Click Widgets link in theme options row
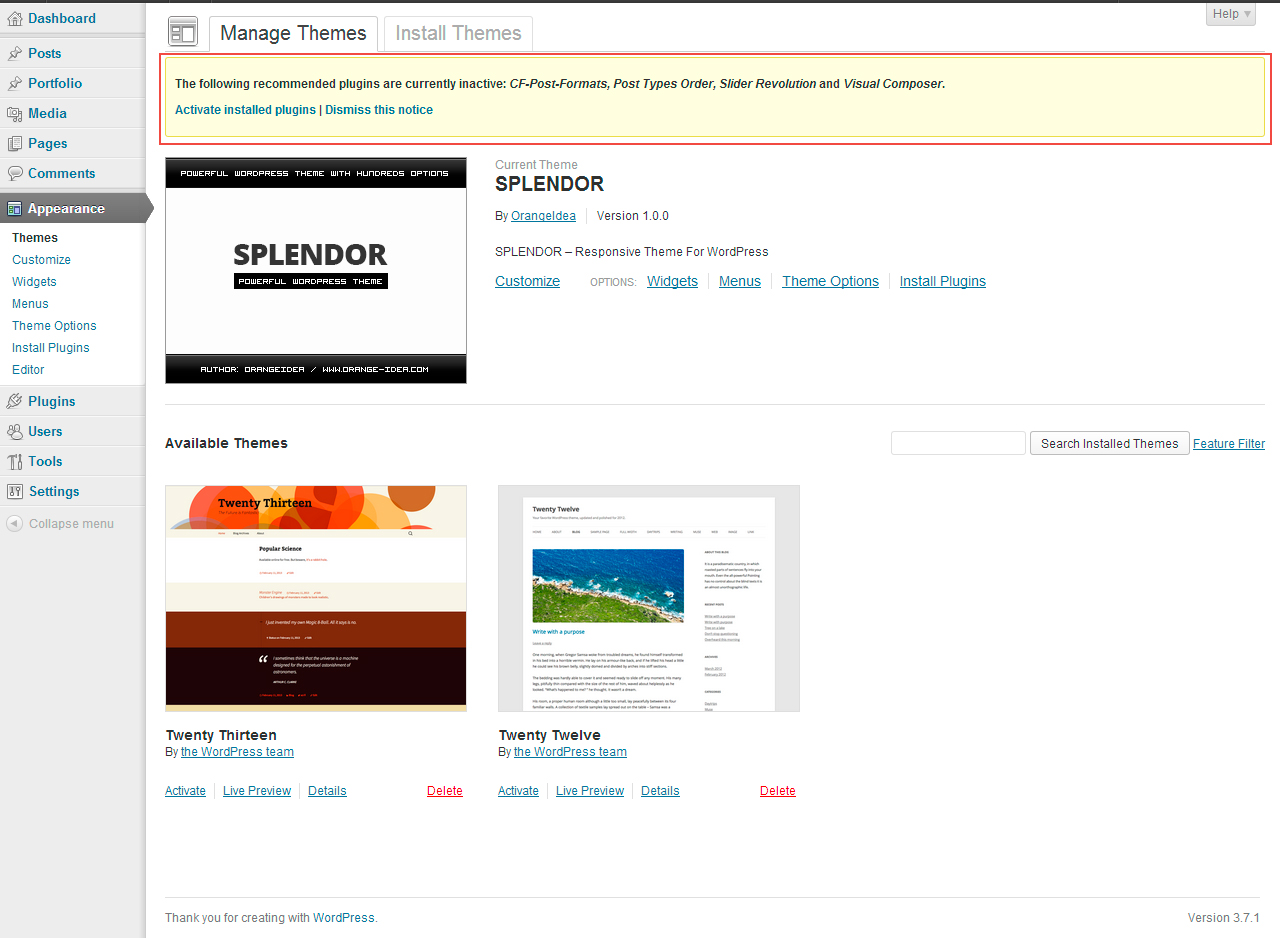The image size is (1280, 938). point(672,281)
